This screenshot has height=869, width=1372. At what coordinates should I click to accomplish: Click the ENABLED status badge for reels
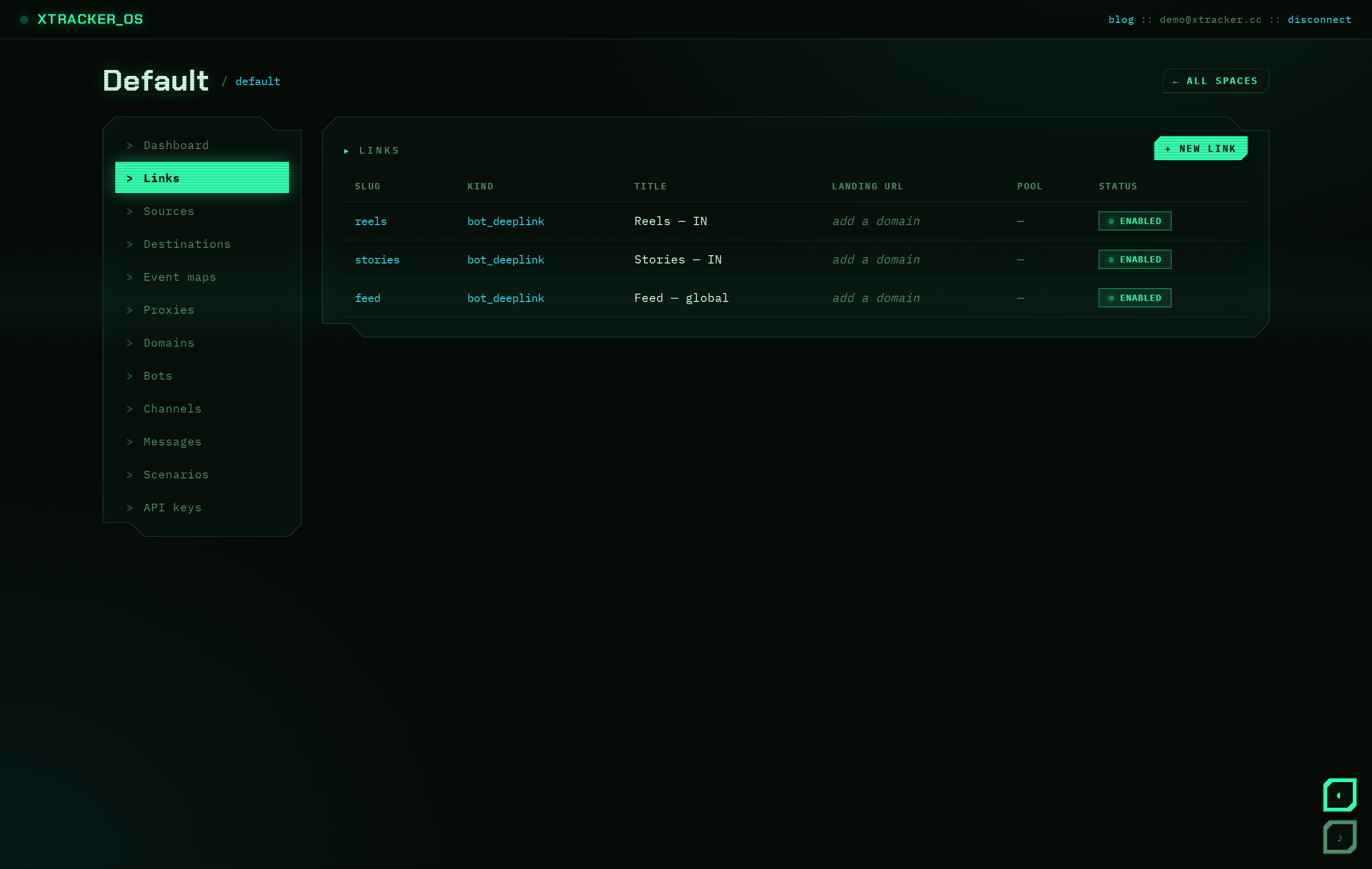pos(1134,221)
